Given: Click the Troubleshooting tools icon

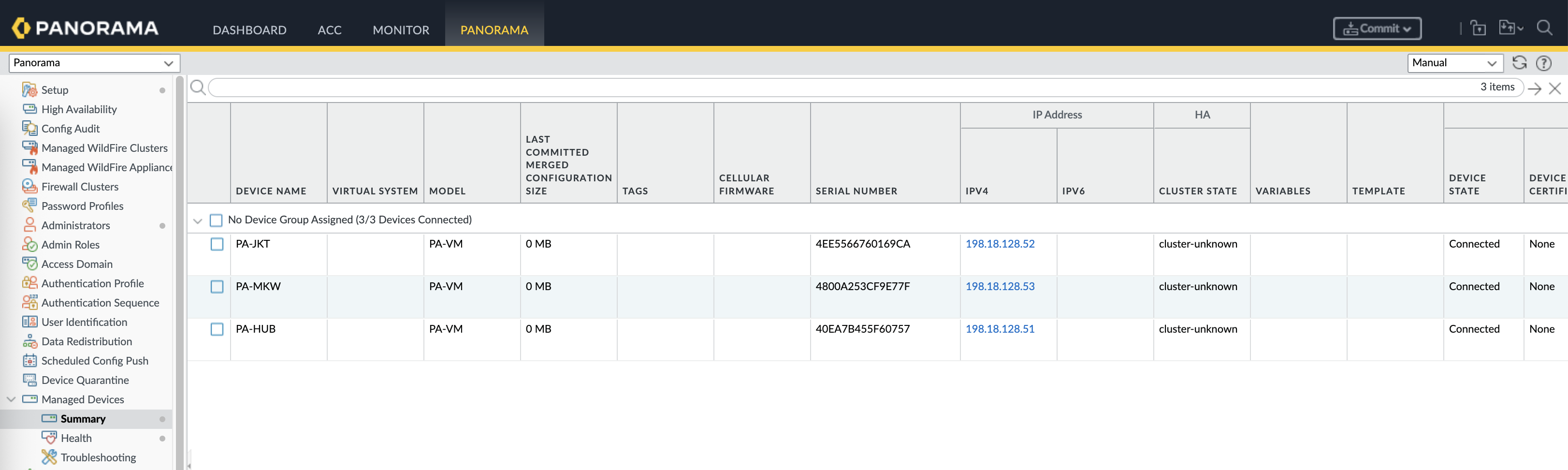Looking at the screenshot, I should (x=49, y=457).
